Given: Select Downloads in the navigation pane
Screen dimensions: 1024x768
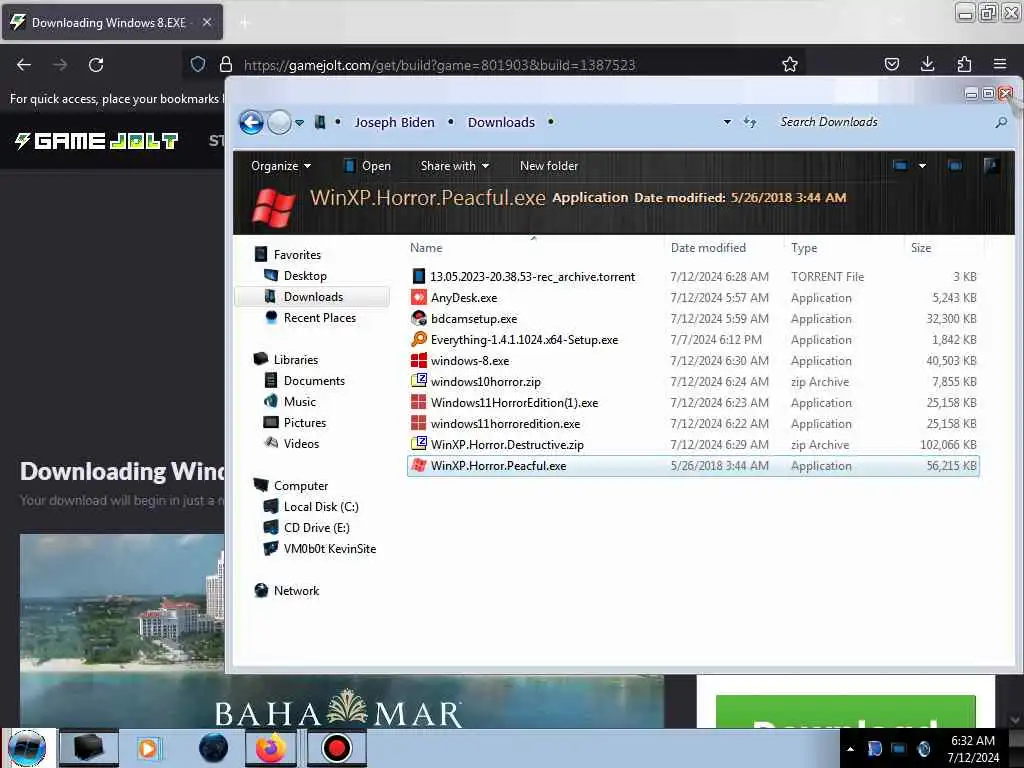Looking at the screenshot, I should click(x=313, y=296).
